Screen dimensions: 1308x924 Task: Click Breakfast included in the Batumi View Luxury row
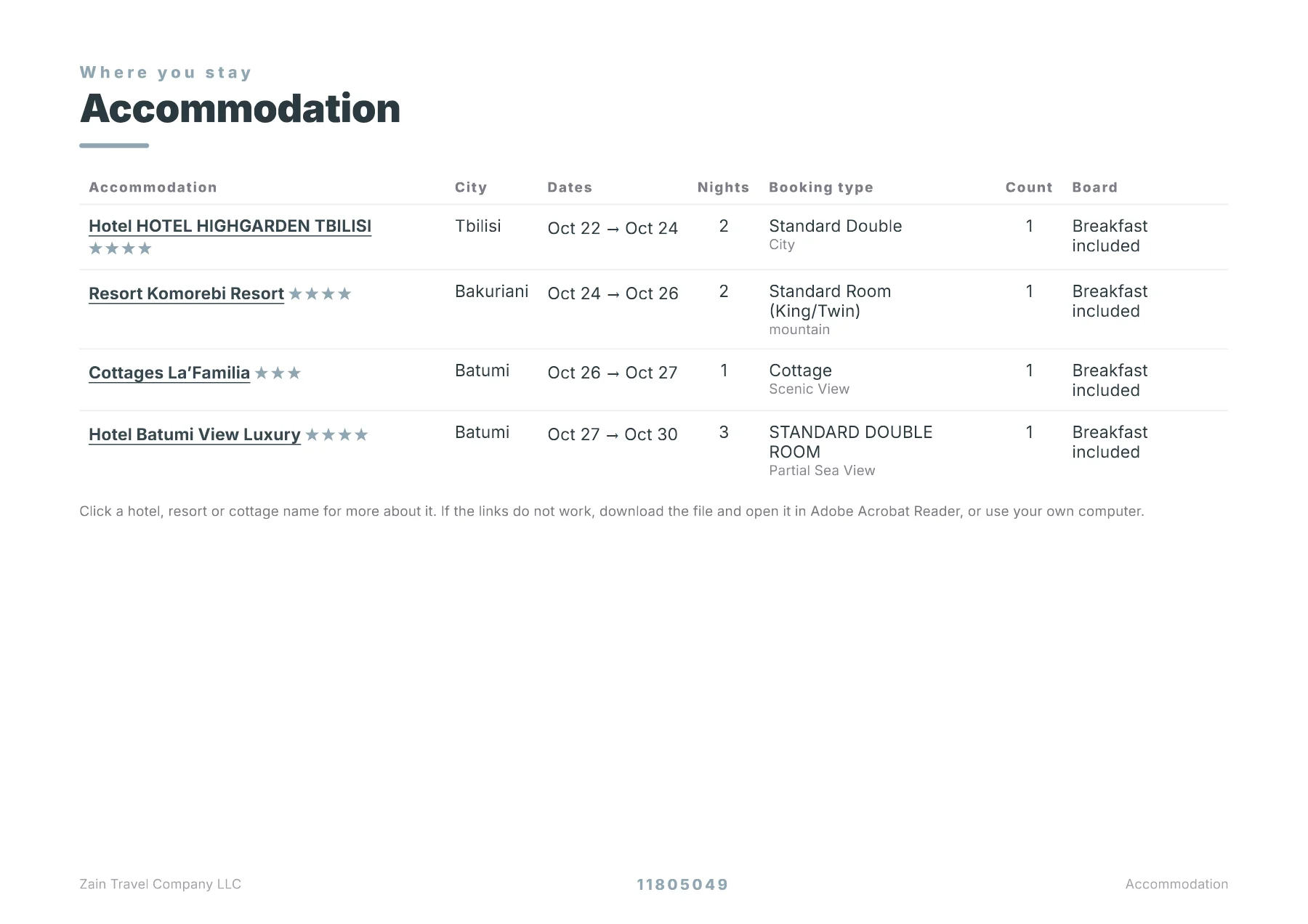(x=1110, y=442)
